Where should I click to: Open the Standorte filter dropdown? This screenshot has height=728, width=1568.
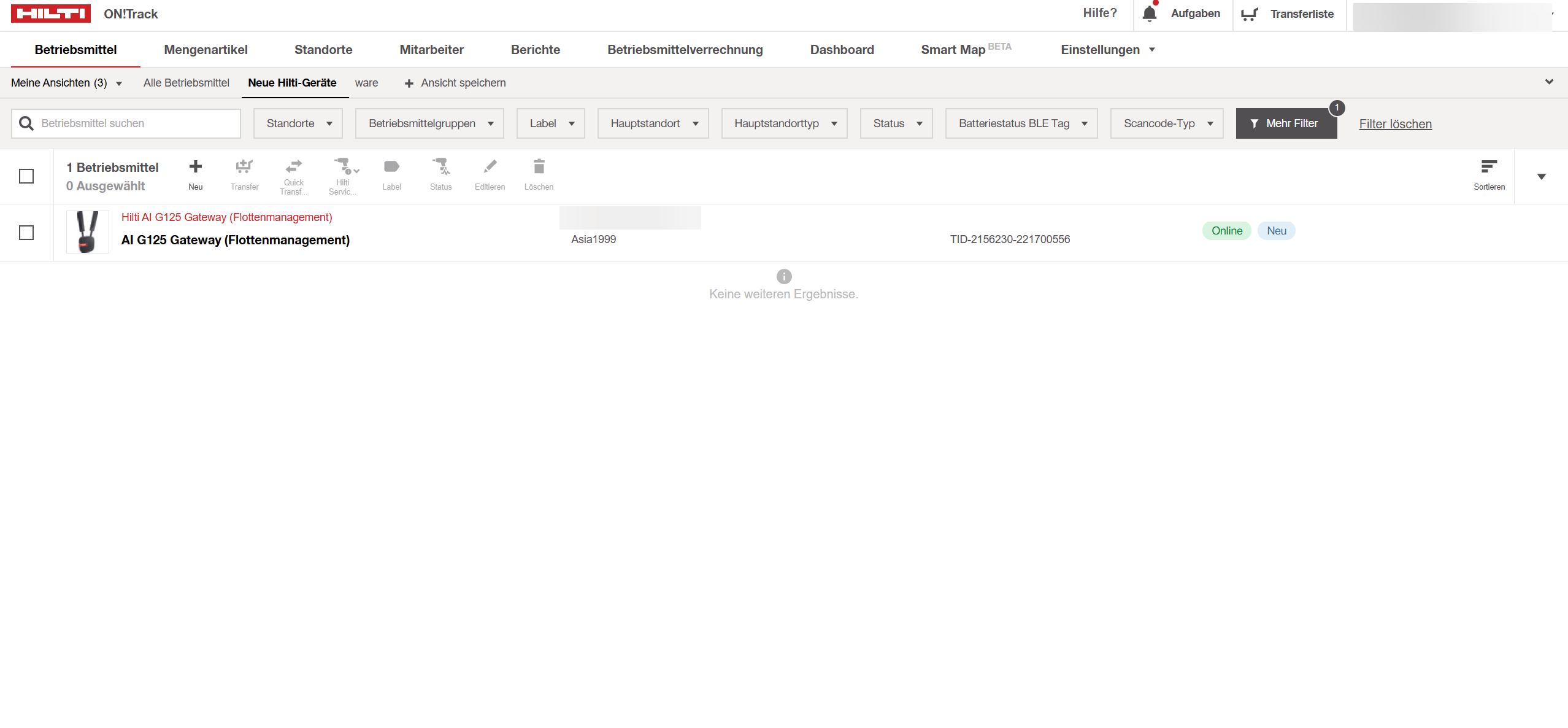[298, 123]
